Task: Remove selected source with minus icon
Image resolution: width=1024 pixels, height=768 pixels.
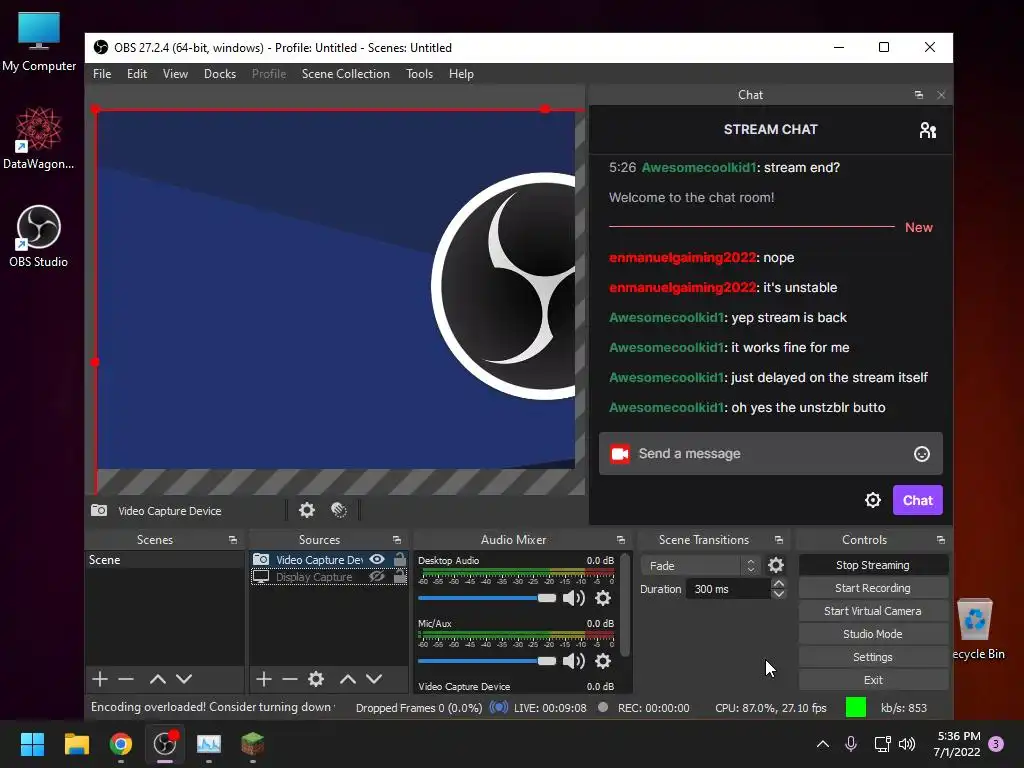Action: coord(290,679)
